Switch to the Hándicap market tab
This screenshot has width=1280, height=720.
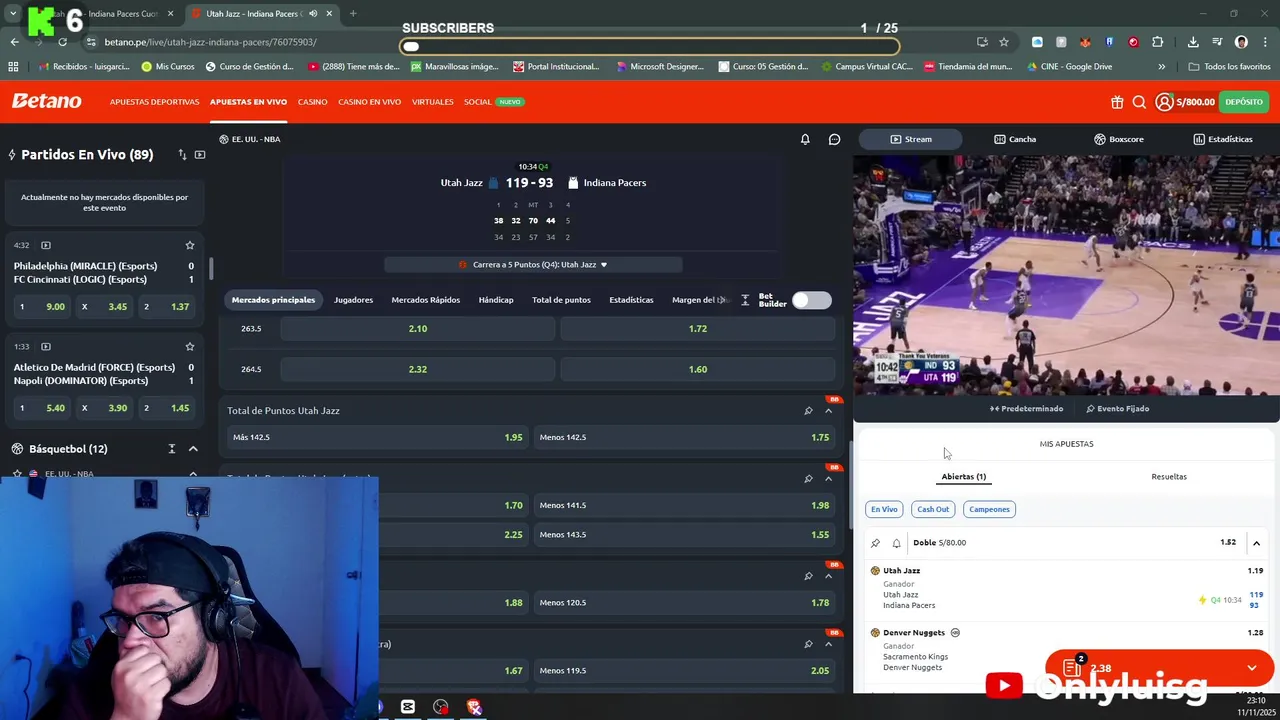coord(495,300)
